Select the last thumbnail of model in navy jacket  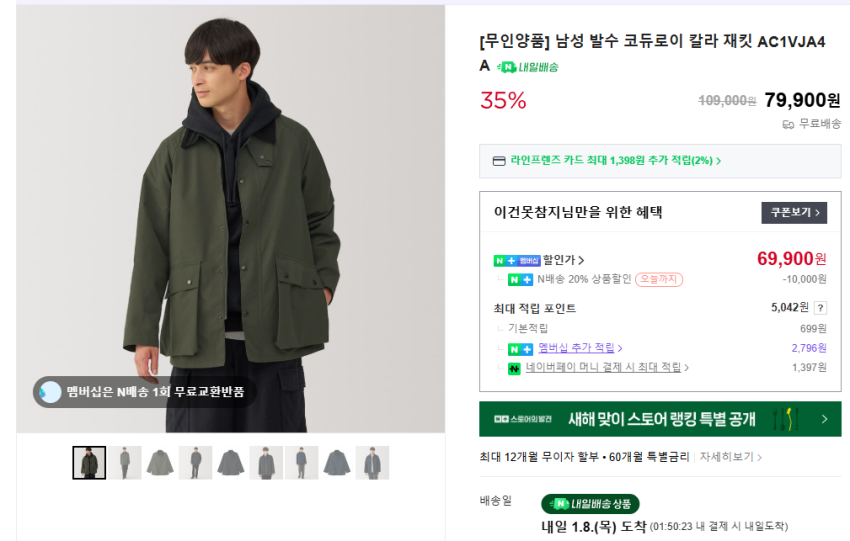(x=372, y=463)
